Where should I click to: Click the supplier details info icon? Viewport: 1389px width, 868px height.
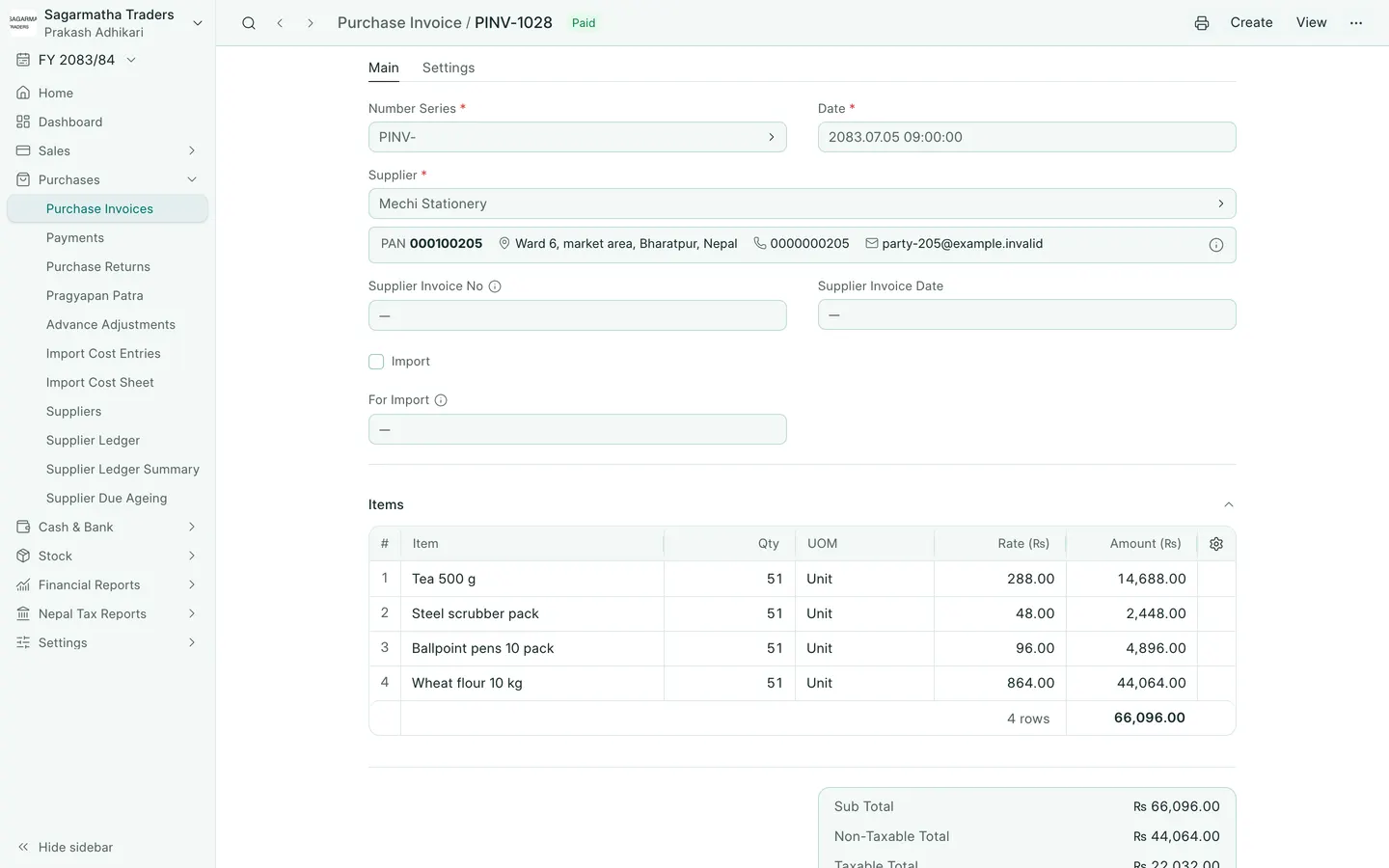[1216, 245]
